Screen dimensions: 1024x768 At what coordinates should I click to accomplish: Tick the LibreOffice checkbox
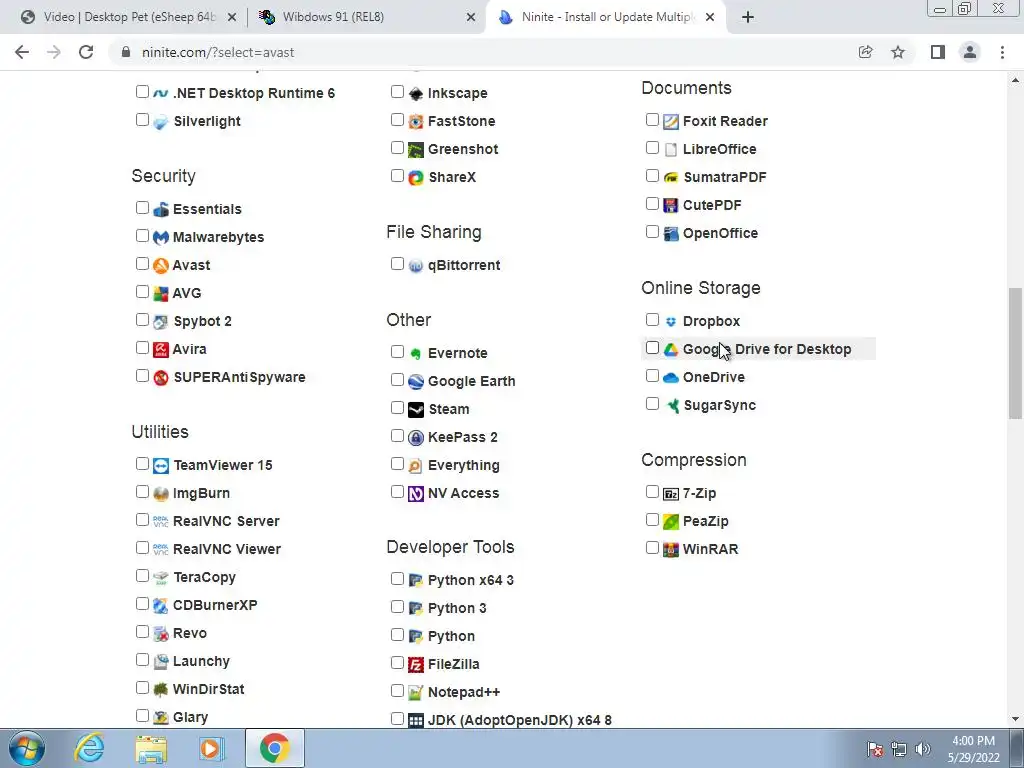tap(652, 148)
